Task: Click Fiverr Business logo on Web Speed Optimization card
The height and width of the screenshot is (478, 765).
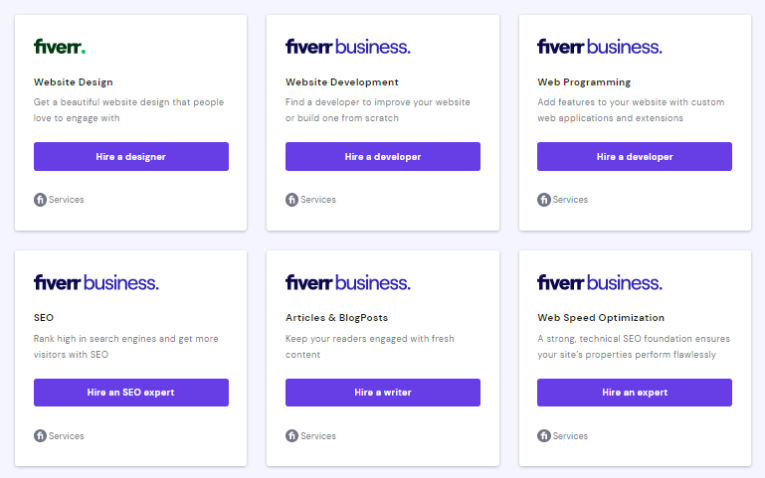Action: click(x=599, y=282)
